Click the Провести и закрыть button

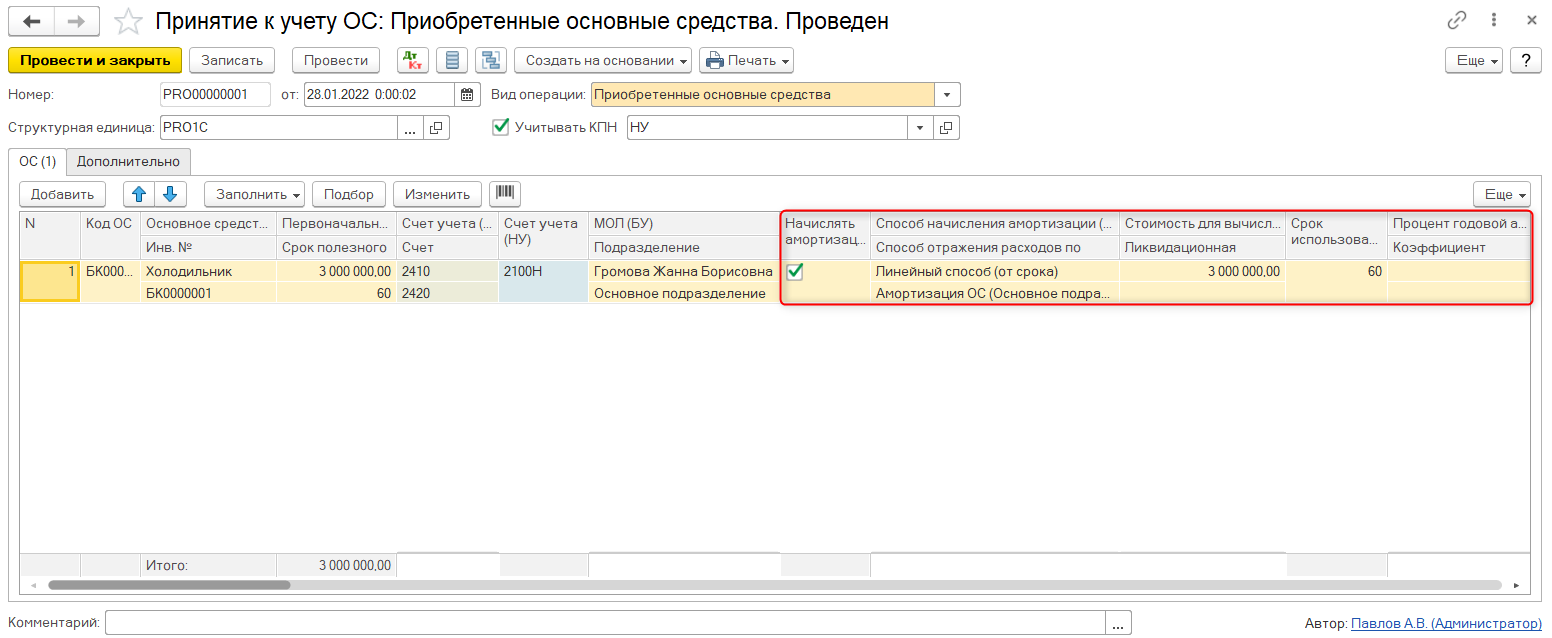coord(95,61)
